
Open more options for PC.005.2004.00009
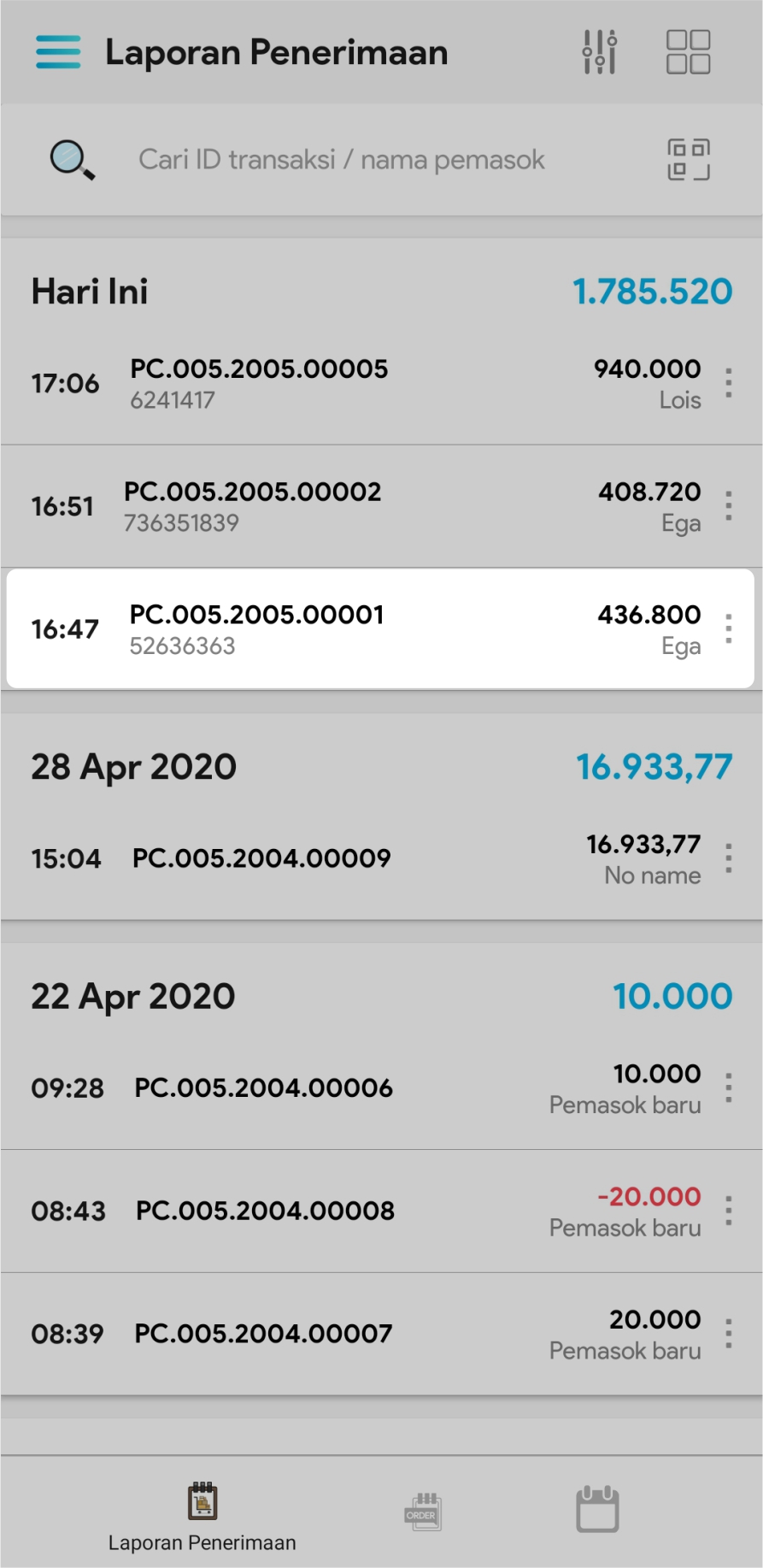pos(728,858)
